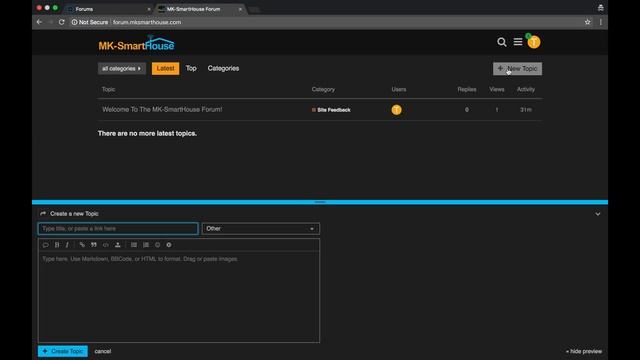
Task: Open the user avatar menu in header
Action: point(533,42)
